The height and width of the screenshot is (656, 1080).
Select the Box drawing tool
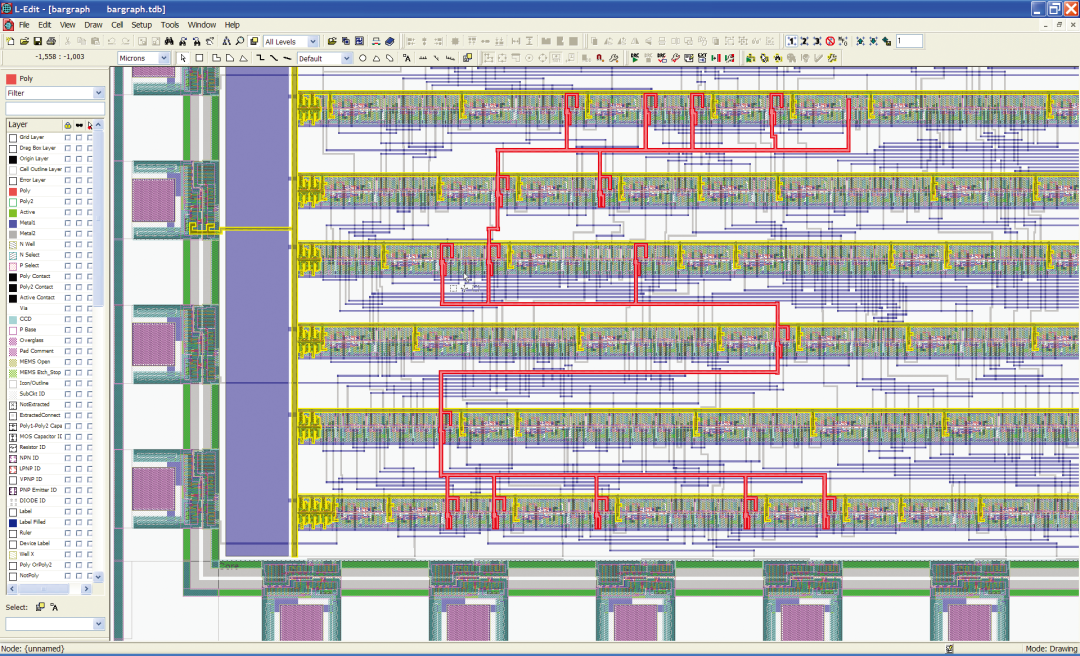[199, 59]
